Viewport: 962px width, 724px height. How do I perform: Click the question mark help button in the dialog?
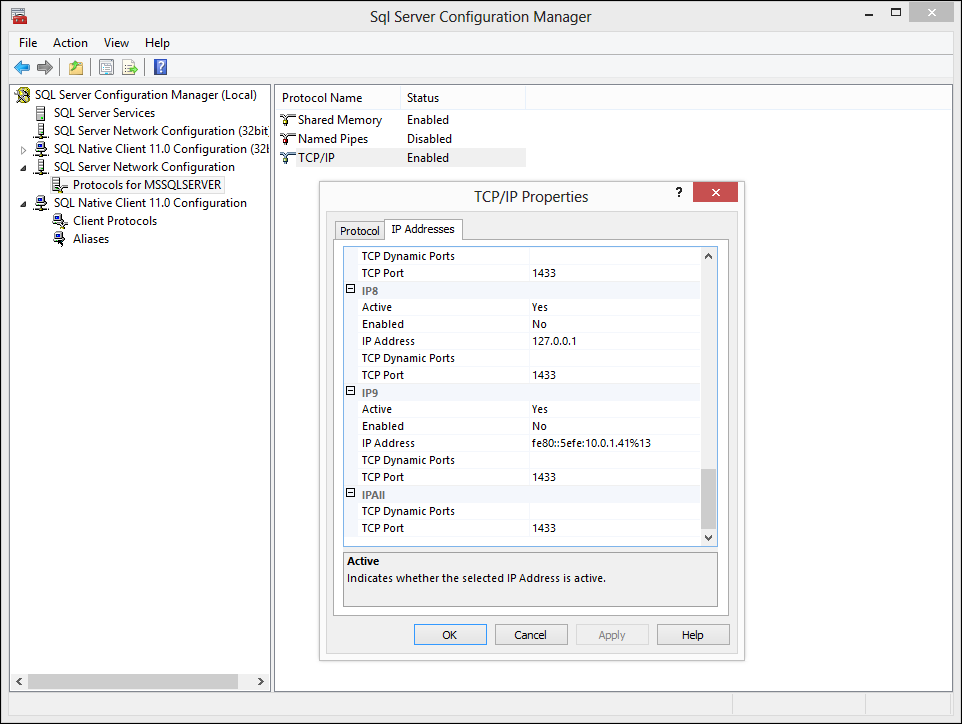click(x=679, y=192)
